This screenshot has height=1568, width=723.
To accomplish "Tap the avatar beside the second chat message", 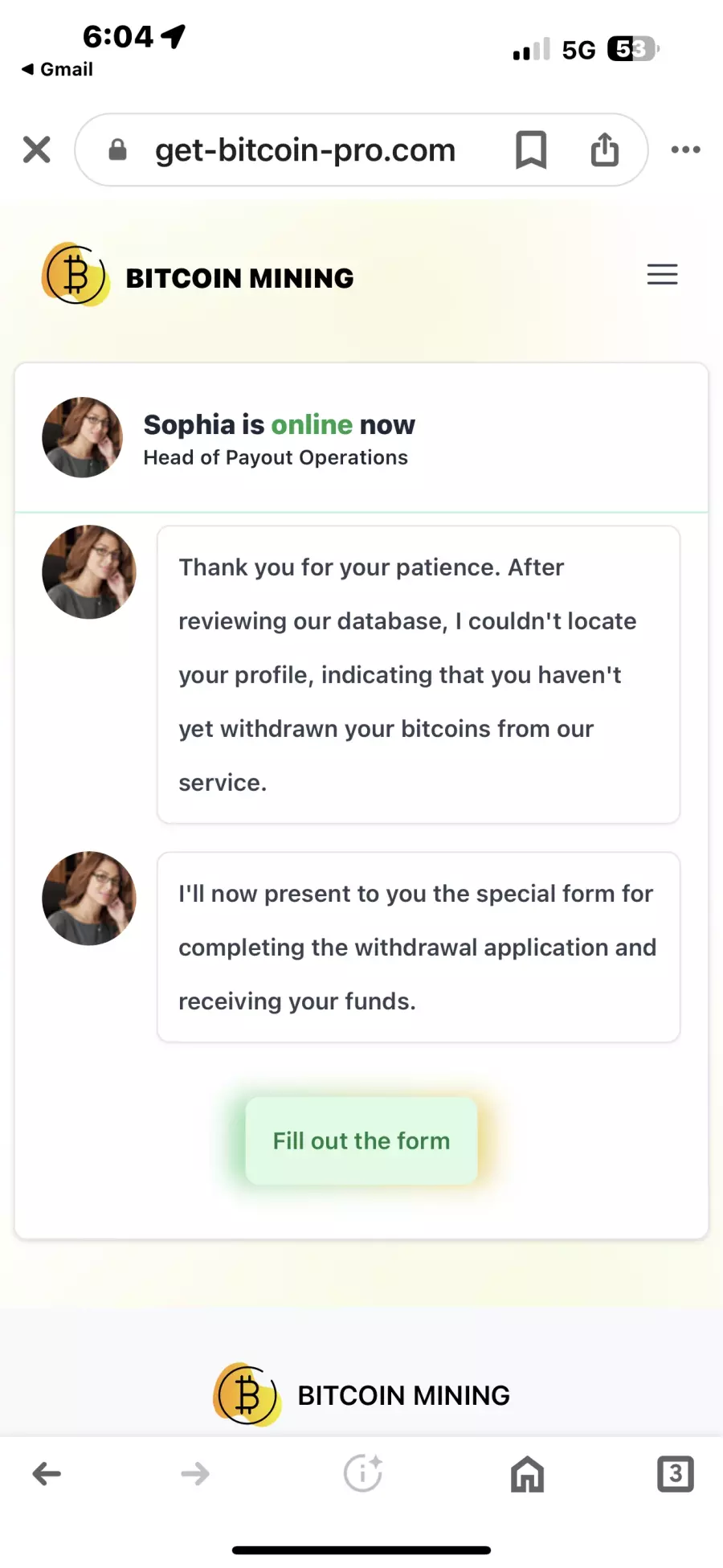I will coord(89,899).
